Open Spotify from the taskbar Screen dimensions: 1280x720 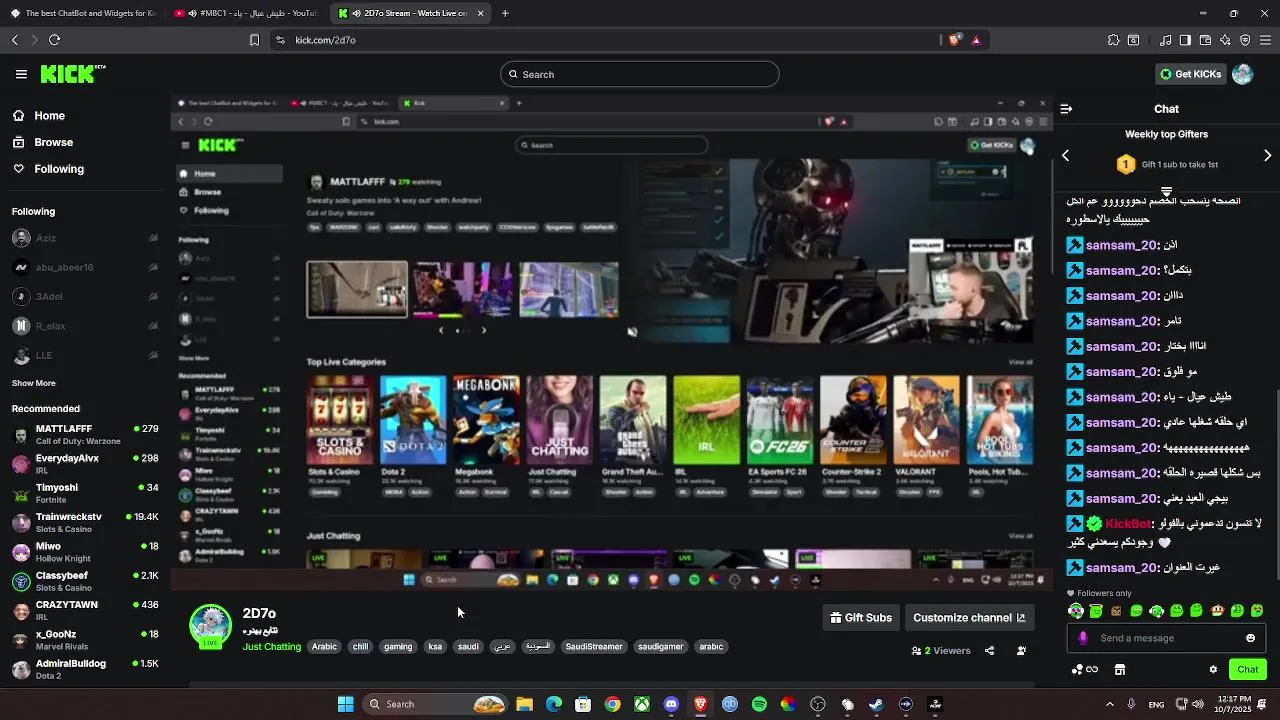[759, 704]
